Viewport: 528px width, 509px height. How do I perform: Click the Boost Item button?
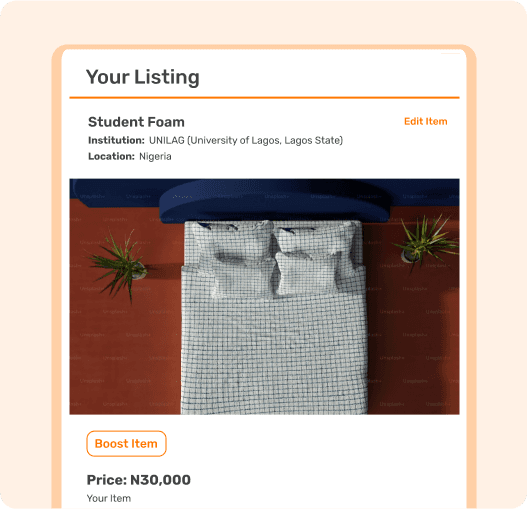[126, 443]
